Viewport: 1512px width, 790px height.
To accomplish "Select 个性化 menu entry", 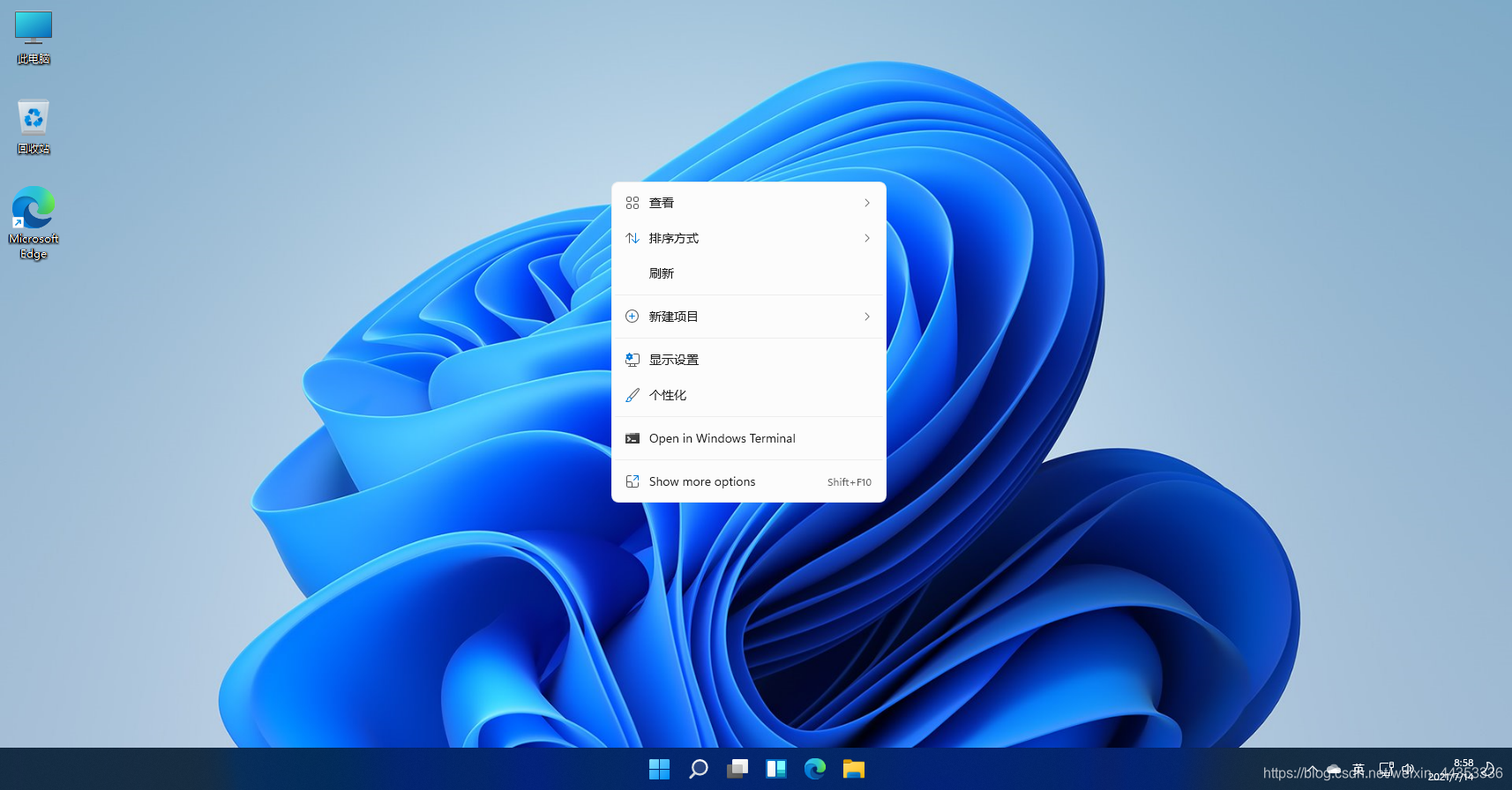I will point(749,395).
